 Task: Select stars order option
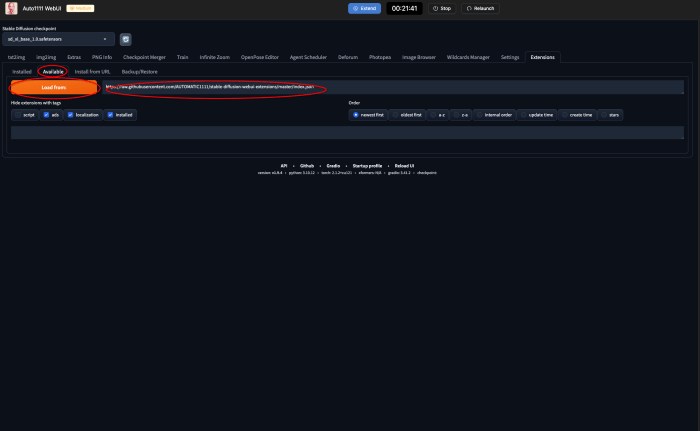click(610, 115)
